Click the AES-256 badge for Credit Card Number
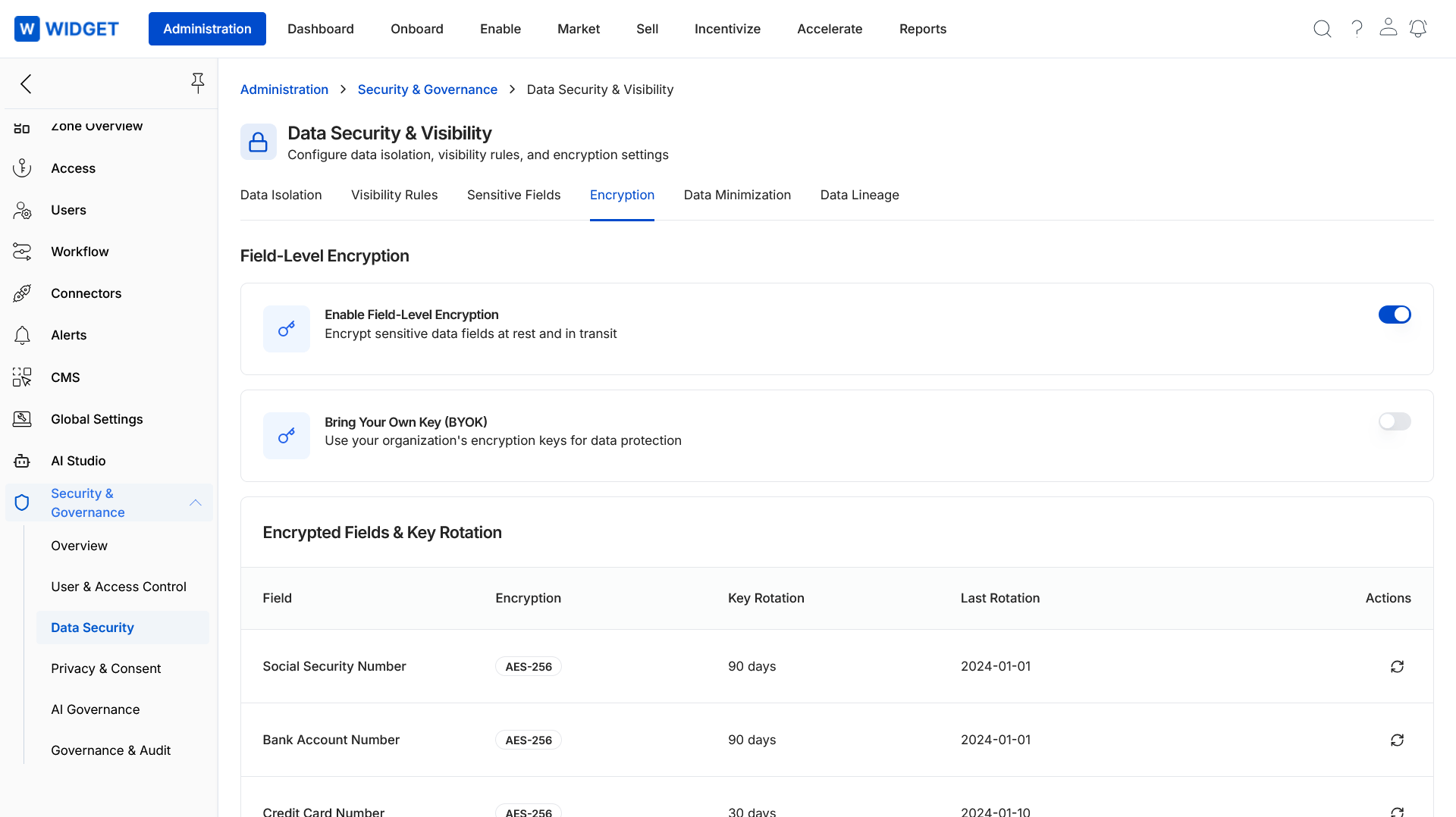The image size is (1456, 817). tap(528, 811)
